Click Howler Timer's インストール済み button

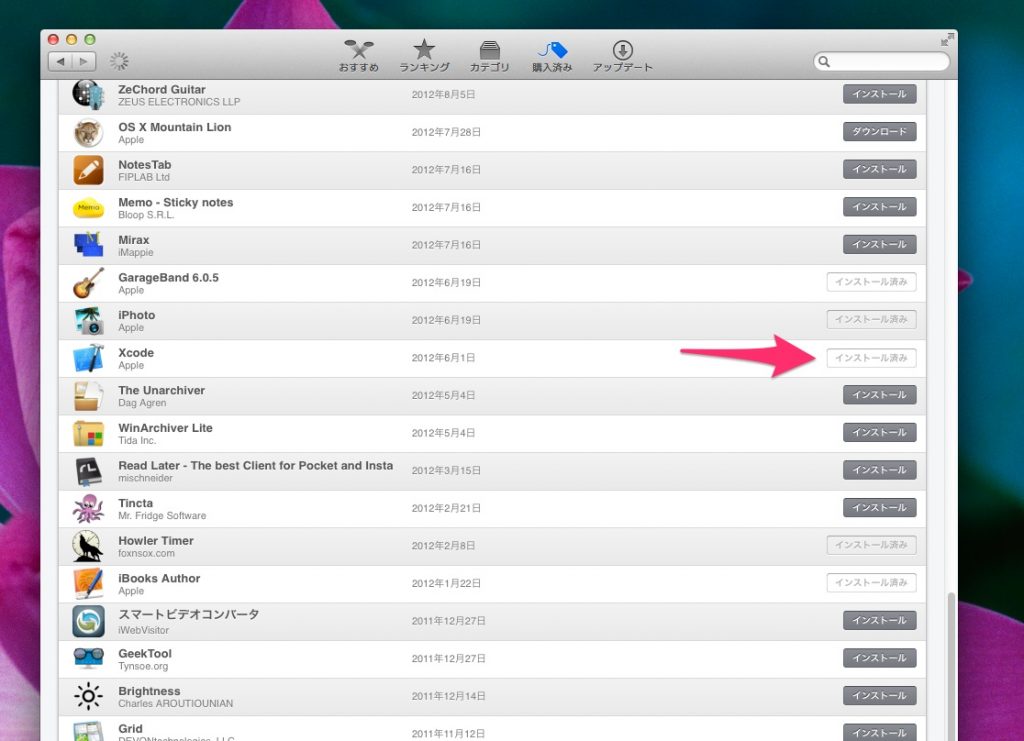[x=871, y=545]
